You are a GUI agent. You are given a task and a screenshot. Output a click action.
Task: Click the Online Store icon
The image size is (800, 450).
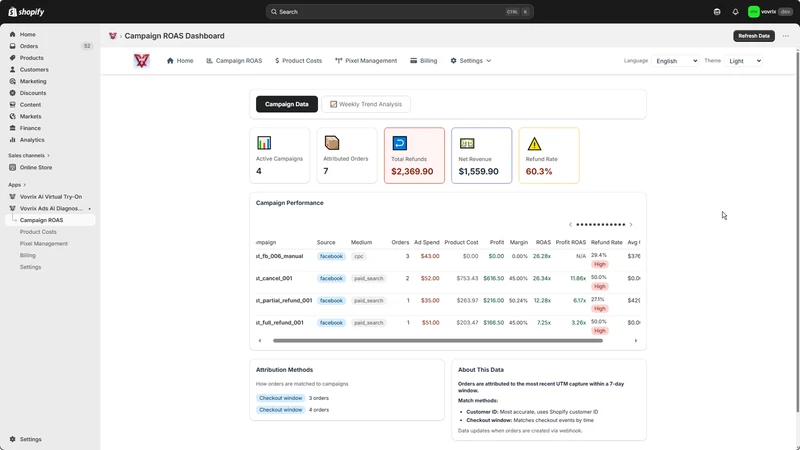point(13,167)
